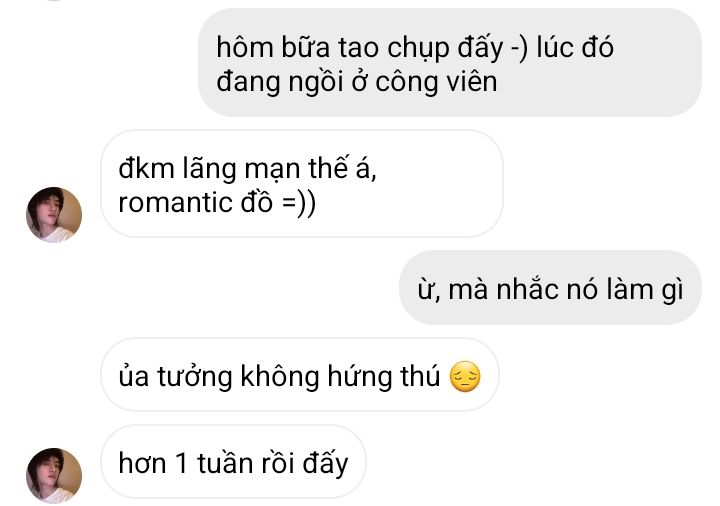Click the word "romantic" in the received message
720x506 pixels.
point(175,202)
